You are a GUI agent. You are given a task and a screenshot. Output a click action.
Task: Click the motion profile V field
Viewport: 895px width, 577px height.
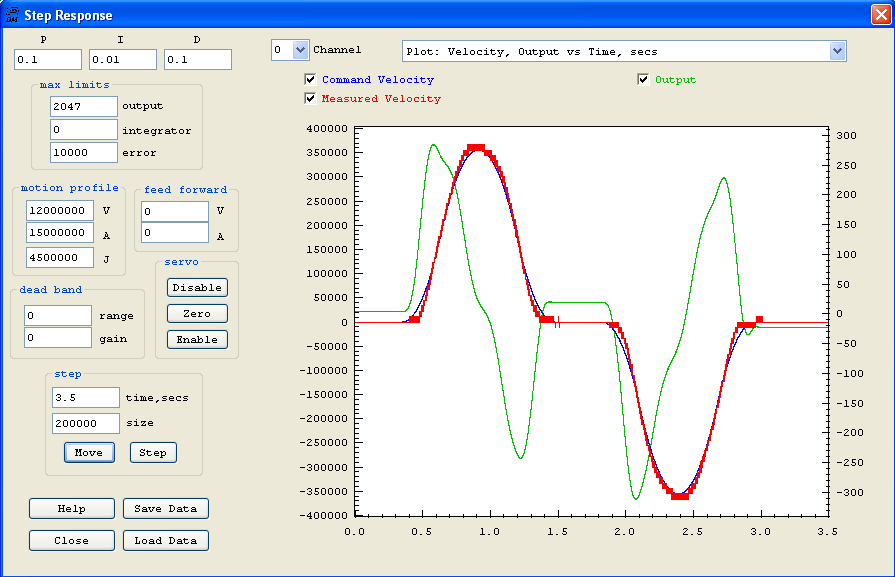pos(60,211)
